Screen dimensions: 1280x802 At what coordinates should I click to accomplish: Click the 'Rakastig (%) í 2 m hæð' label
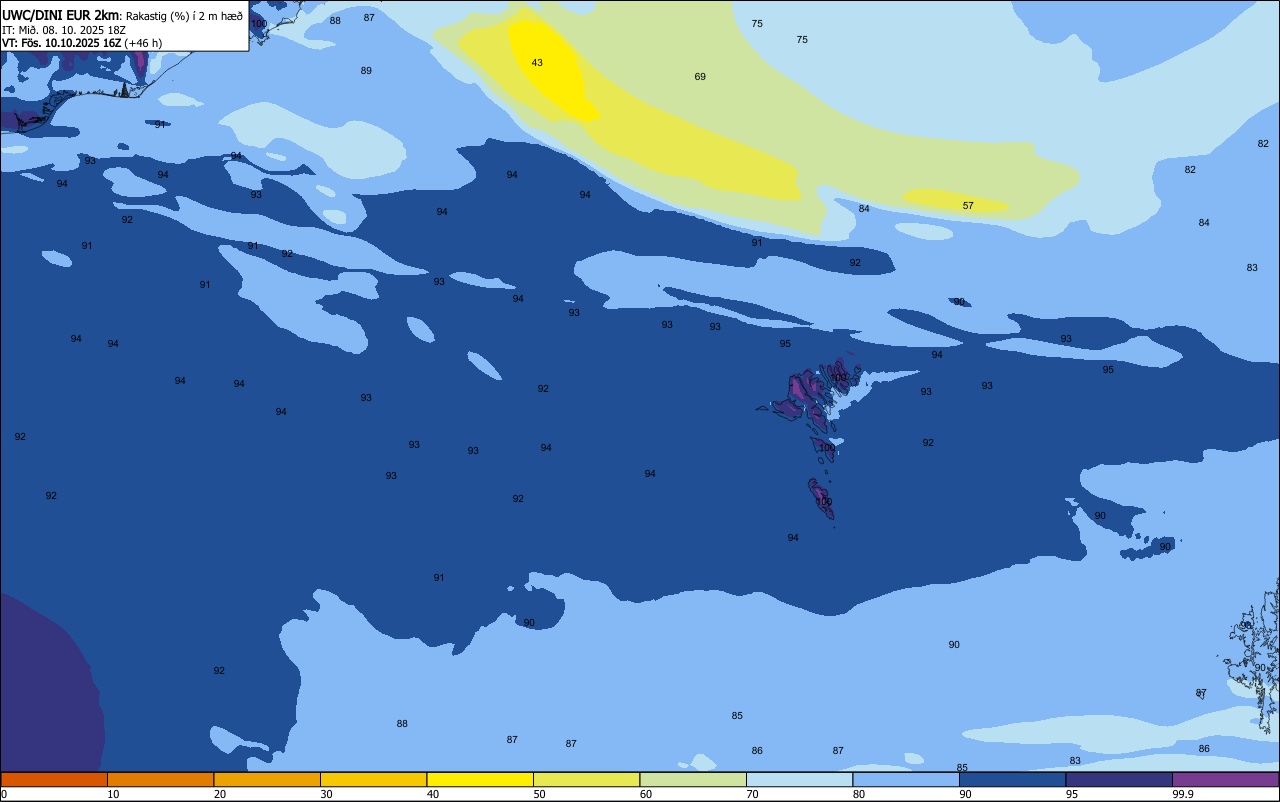pos(185,15)
